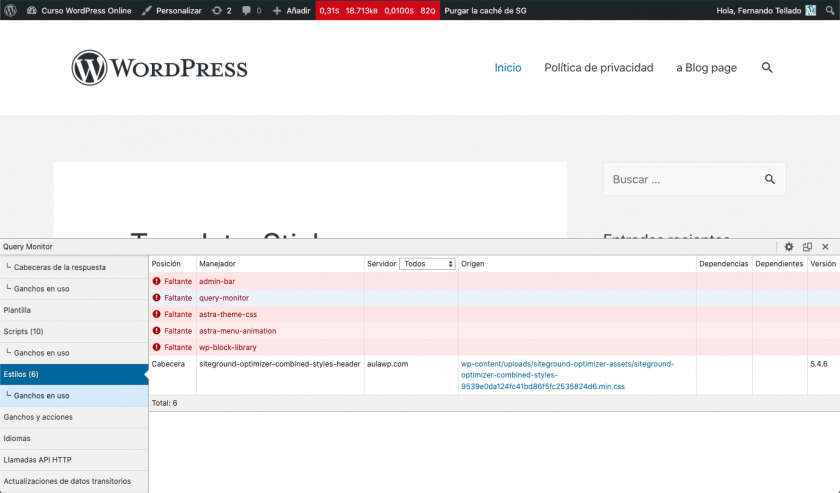The image size is (840, 493).
Task: Open the comments bubble icon
Action: point(251,10)
